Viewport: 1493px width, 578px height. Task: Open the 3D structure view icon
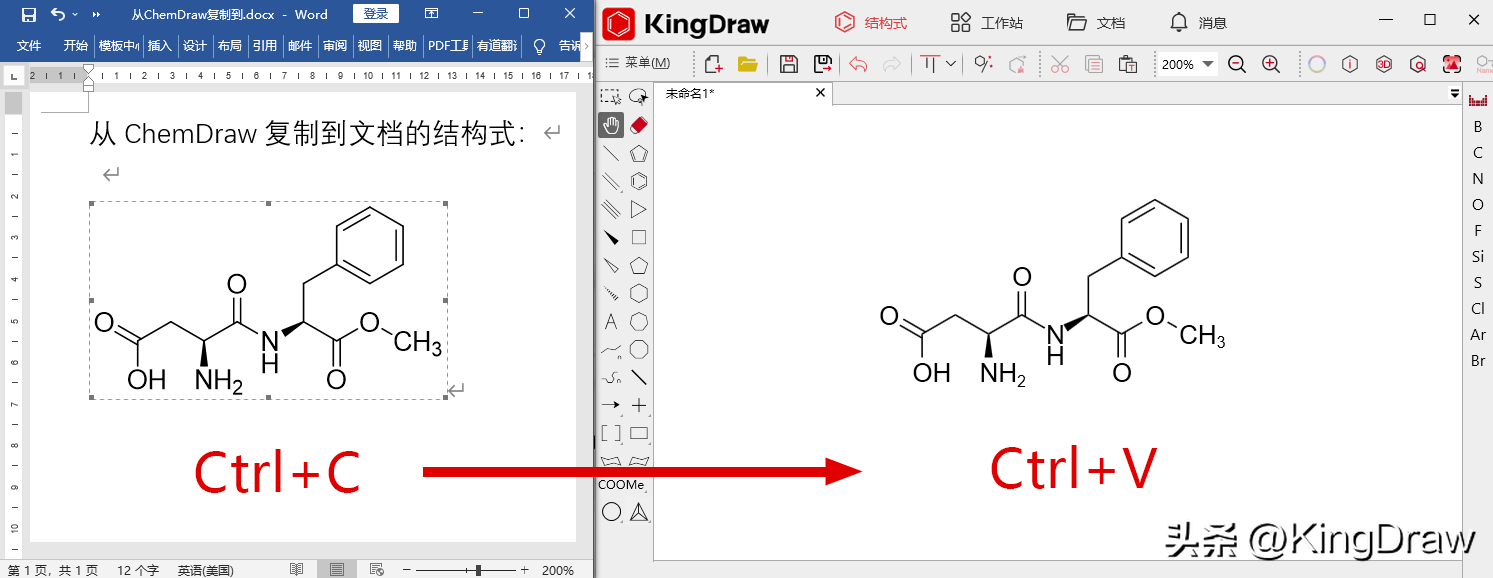1384,64
